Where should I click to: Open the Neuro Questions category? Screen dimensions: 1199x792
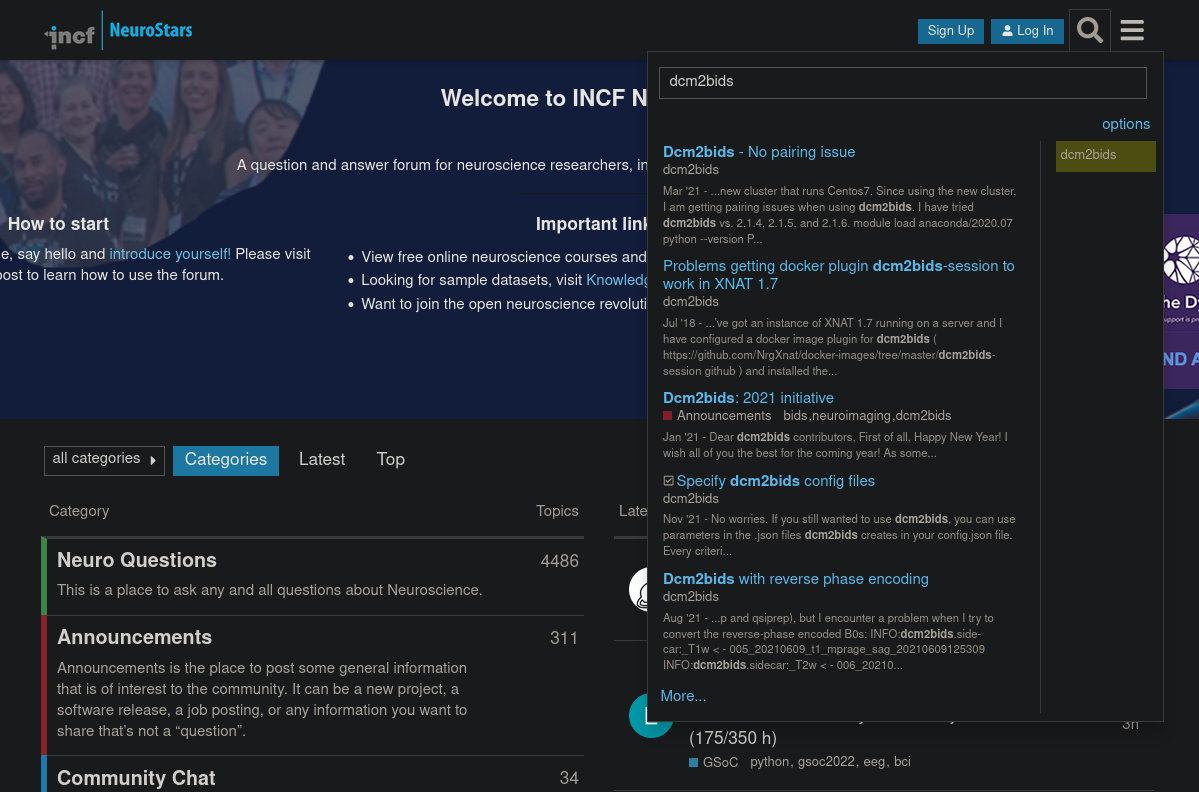(137, 560)
